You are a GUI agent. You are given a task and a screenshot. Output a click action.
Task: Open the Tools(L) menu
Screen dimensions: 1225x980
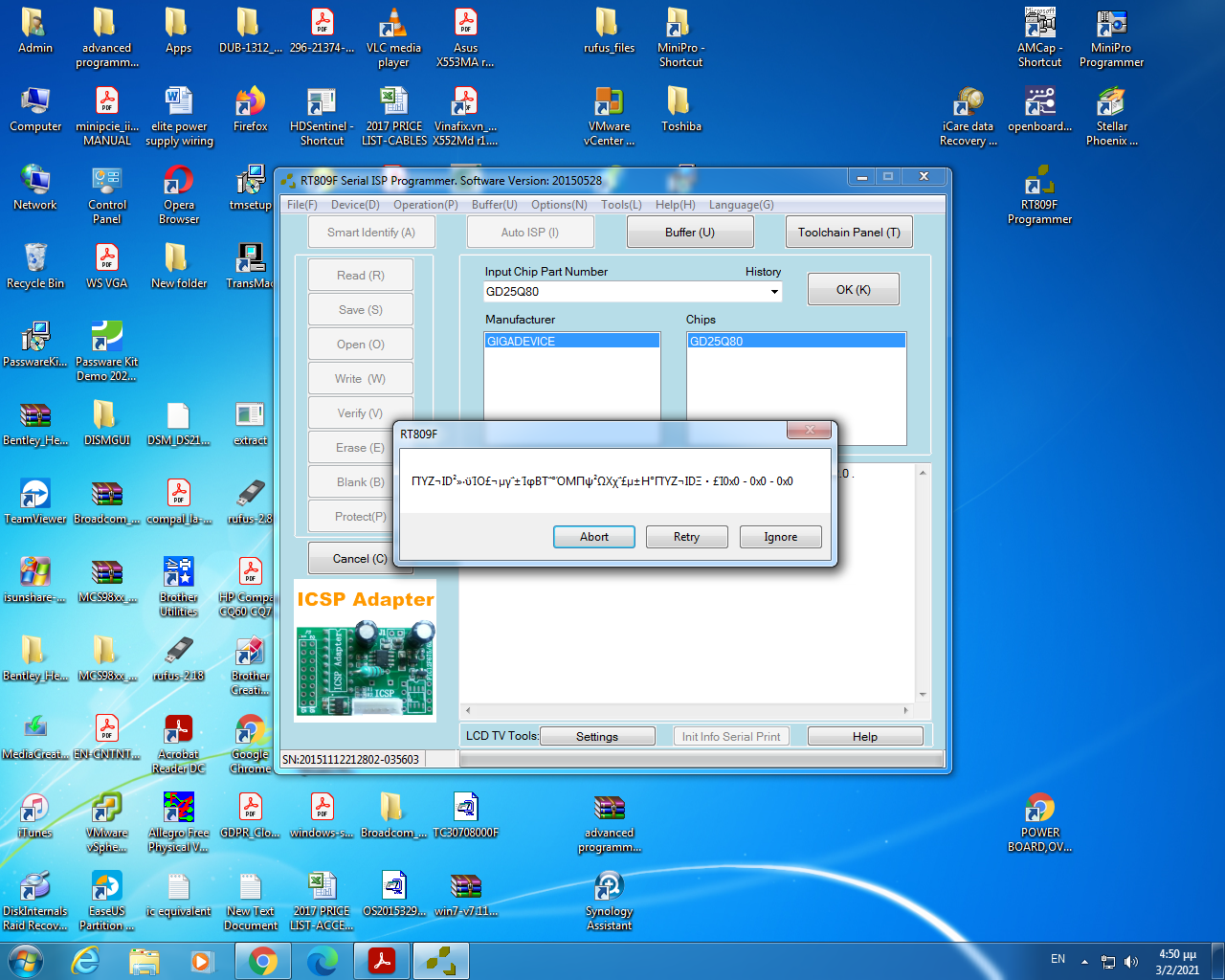(x=621, y=205)
